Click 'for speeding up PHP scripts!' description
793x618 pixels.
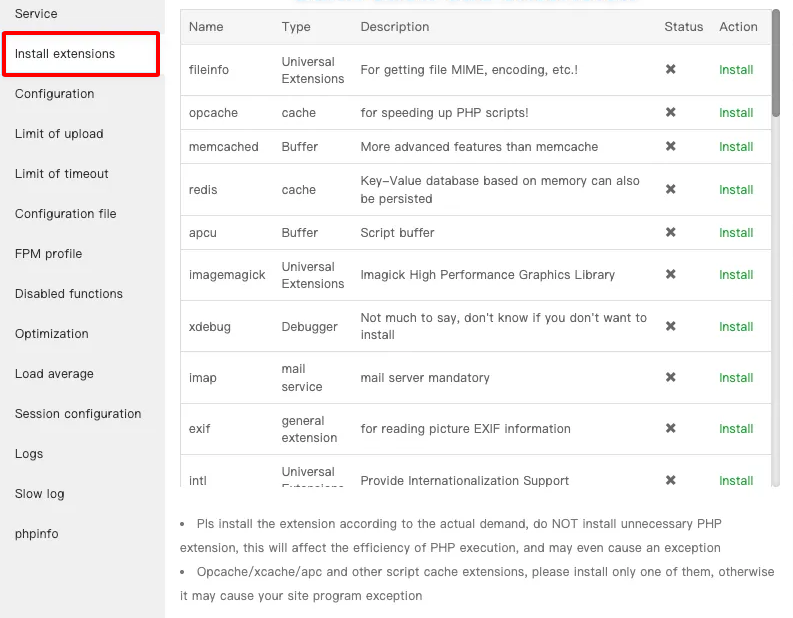[x=444, y=113]
